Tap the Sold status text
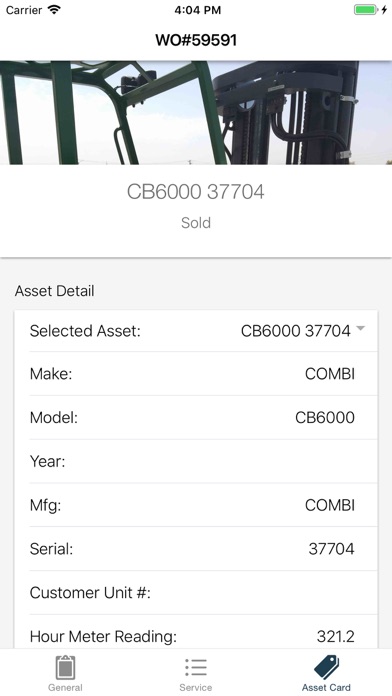The image size is (392, 696). [196, 222]
